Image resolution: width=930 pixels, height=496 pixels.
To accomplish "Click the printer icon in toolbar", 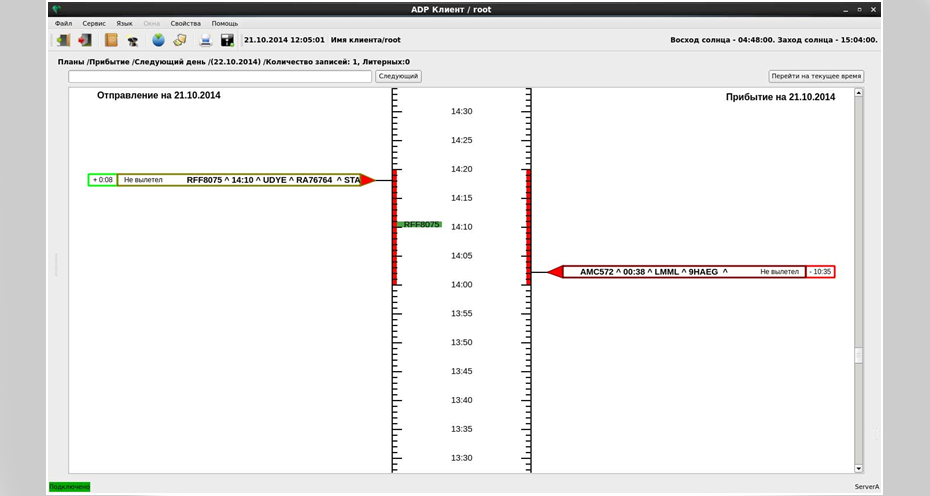I will pos(205,40).
